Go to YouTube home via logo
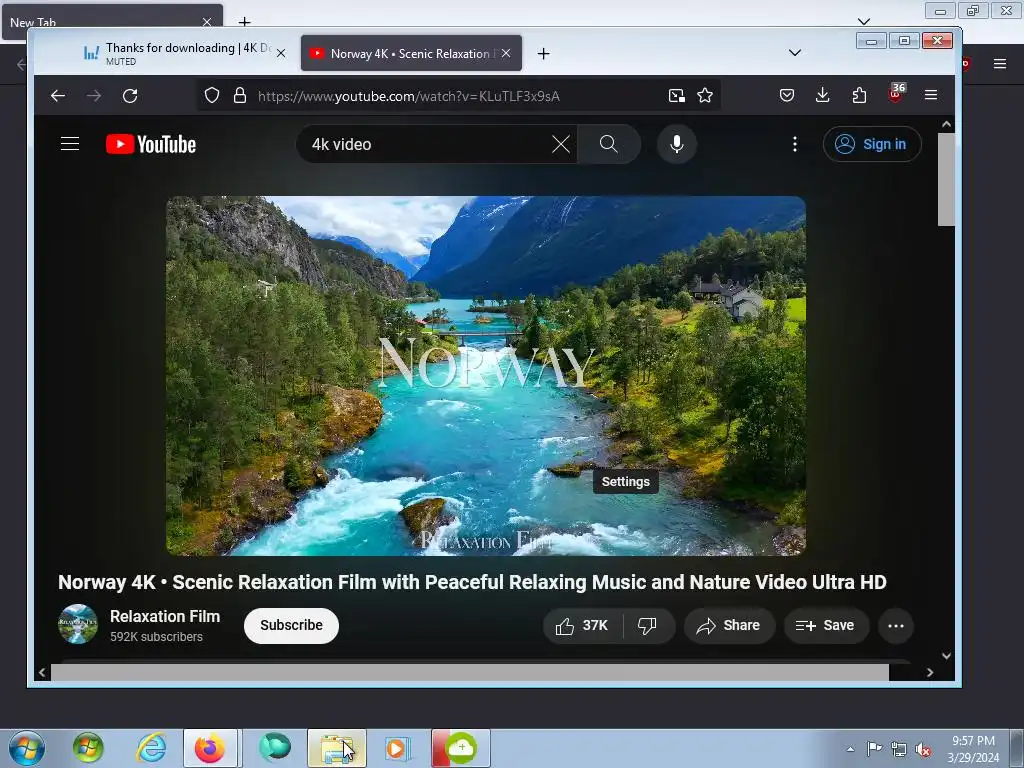Viewport: 1024px width, 768px height. point(151,144)
